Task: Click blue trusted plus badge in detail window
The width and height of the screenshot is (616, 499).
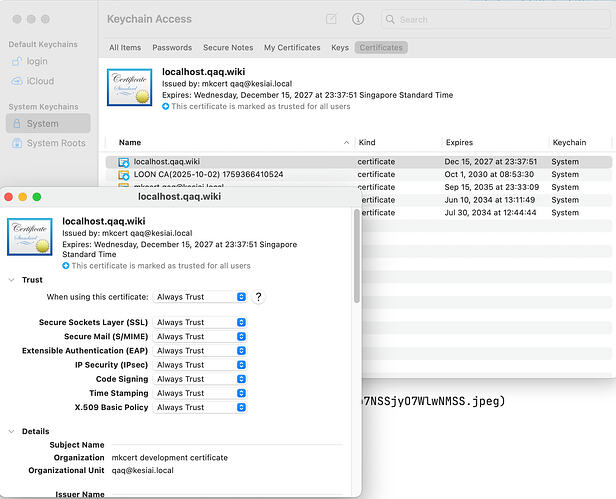Action: tap(66, 266)
